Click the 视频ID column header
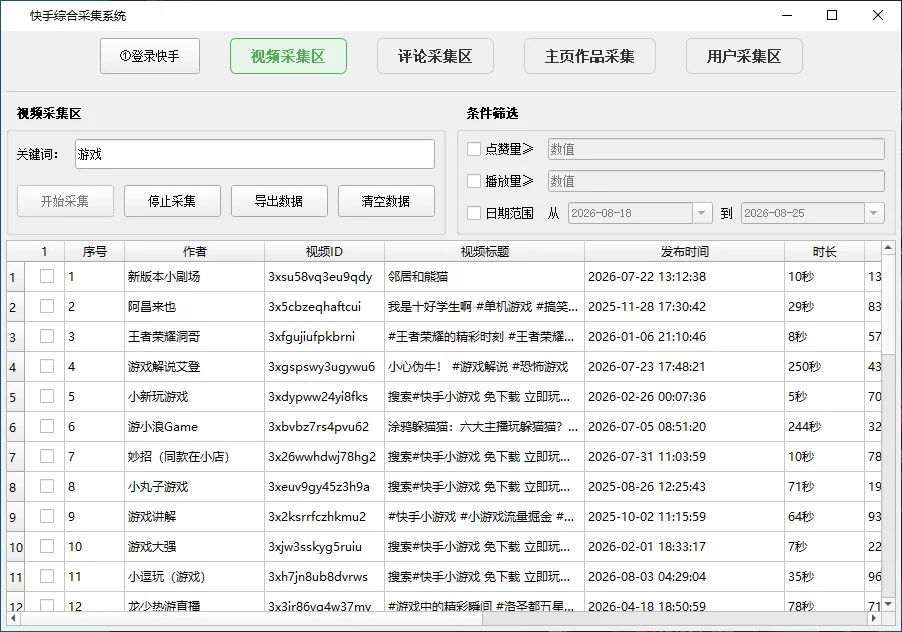This screenshot has height=632, width=902. coord(324,251)
